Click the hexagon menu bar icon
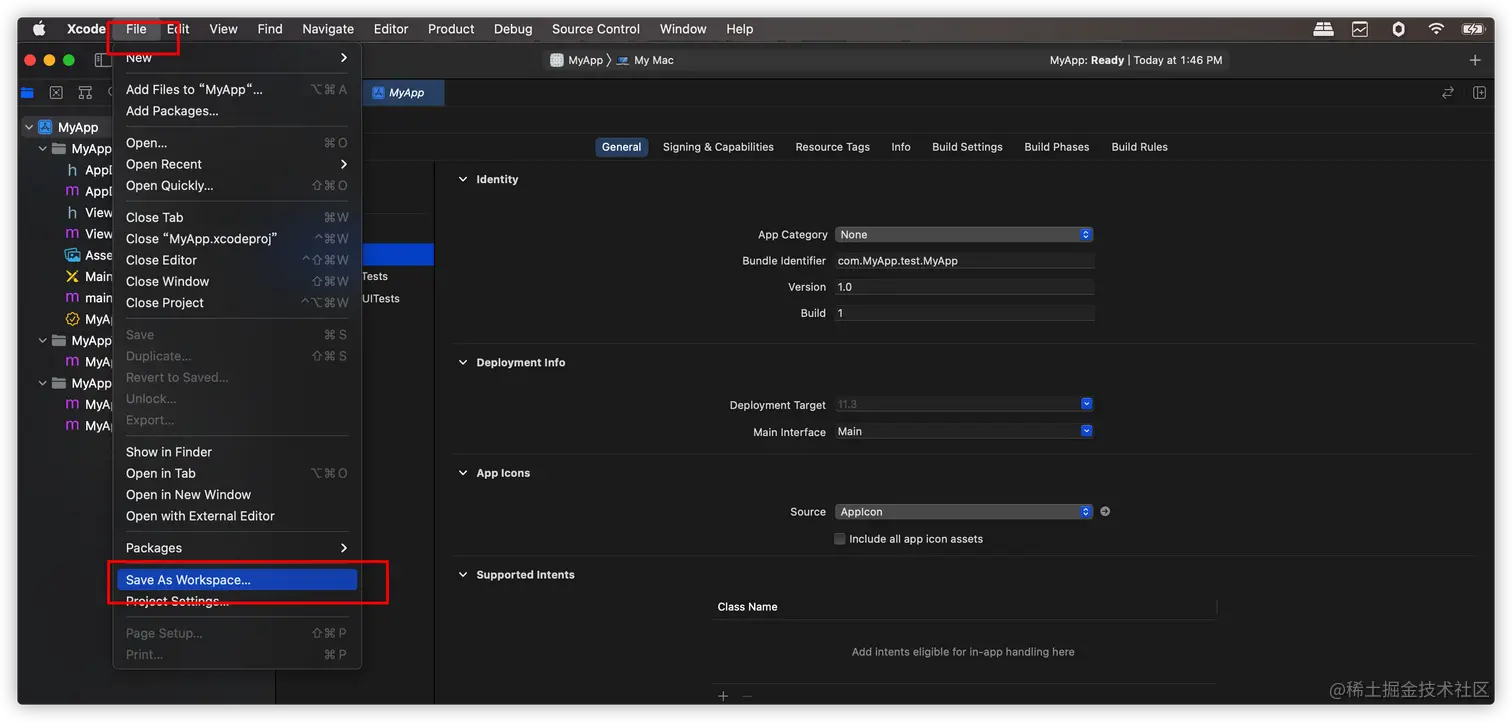Viewport: 1512px width, 722px height. [x=1398, y=29]
